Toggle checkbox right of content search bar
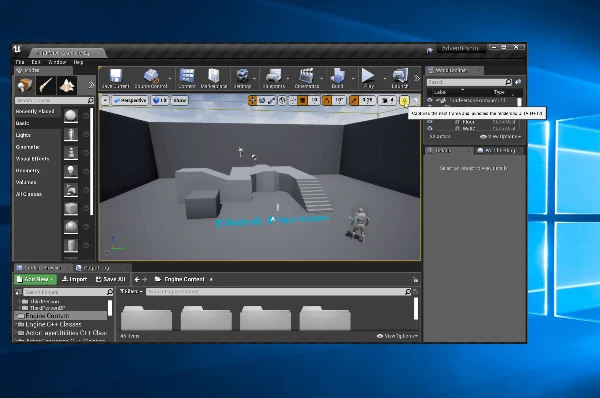This screenshot has width=600, height=398. coord(416,292)
